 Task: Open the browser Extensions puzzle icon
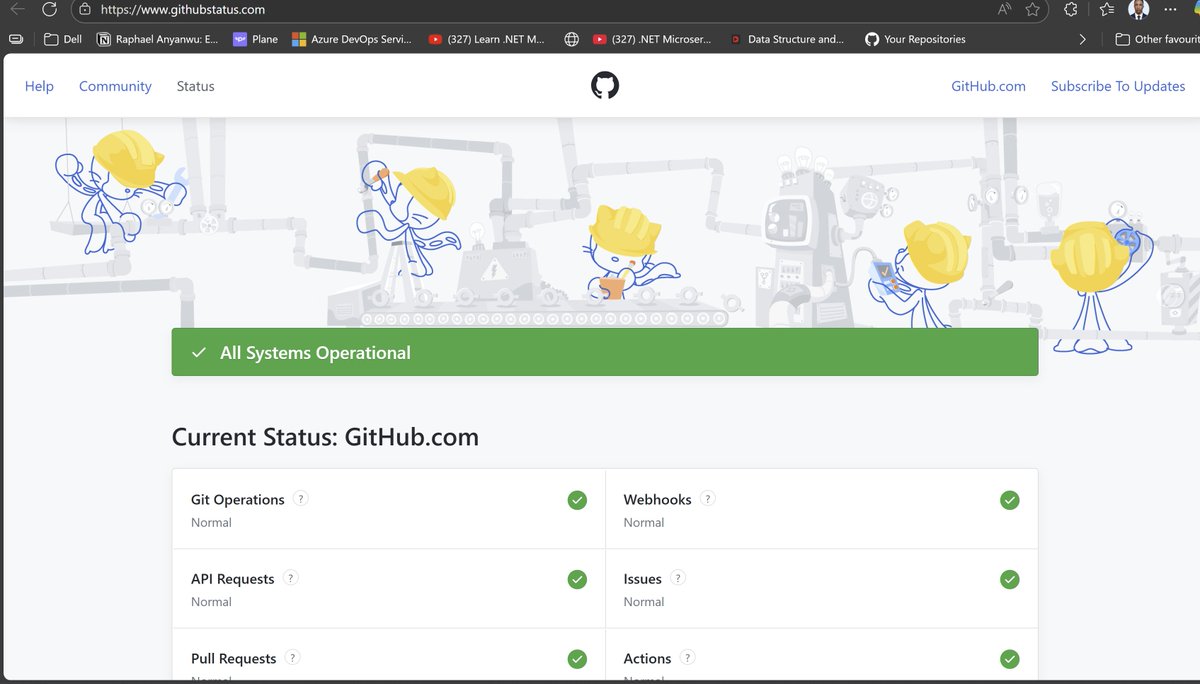tap(1071, 10)
